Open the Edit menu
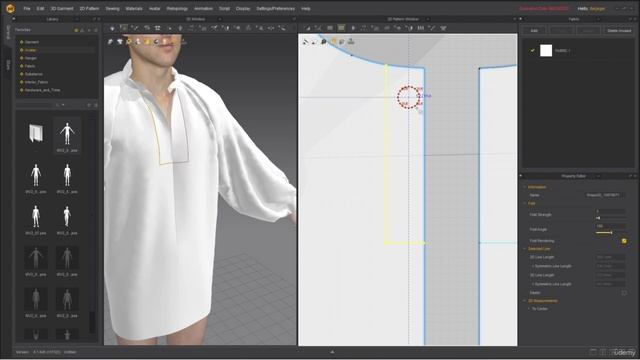Viewport: 640px width, 360px height. [x=40, y=9]
